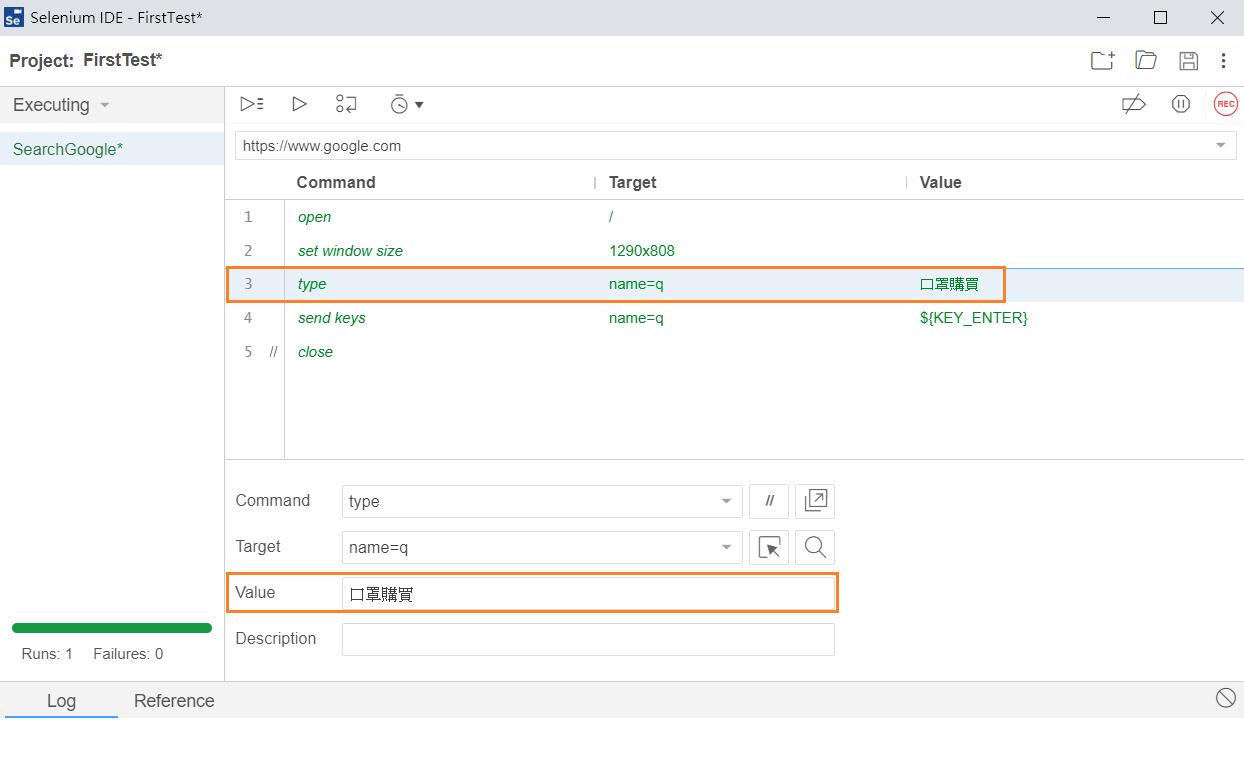The width and height of the screenshot is (1244, 769).
Task: Create a new project
Action: tap(1102, 61)
